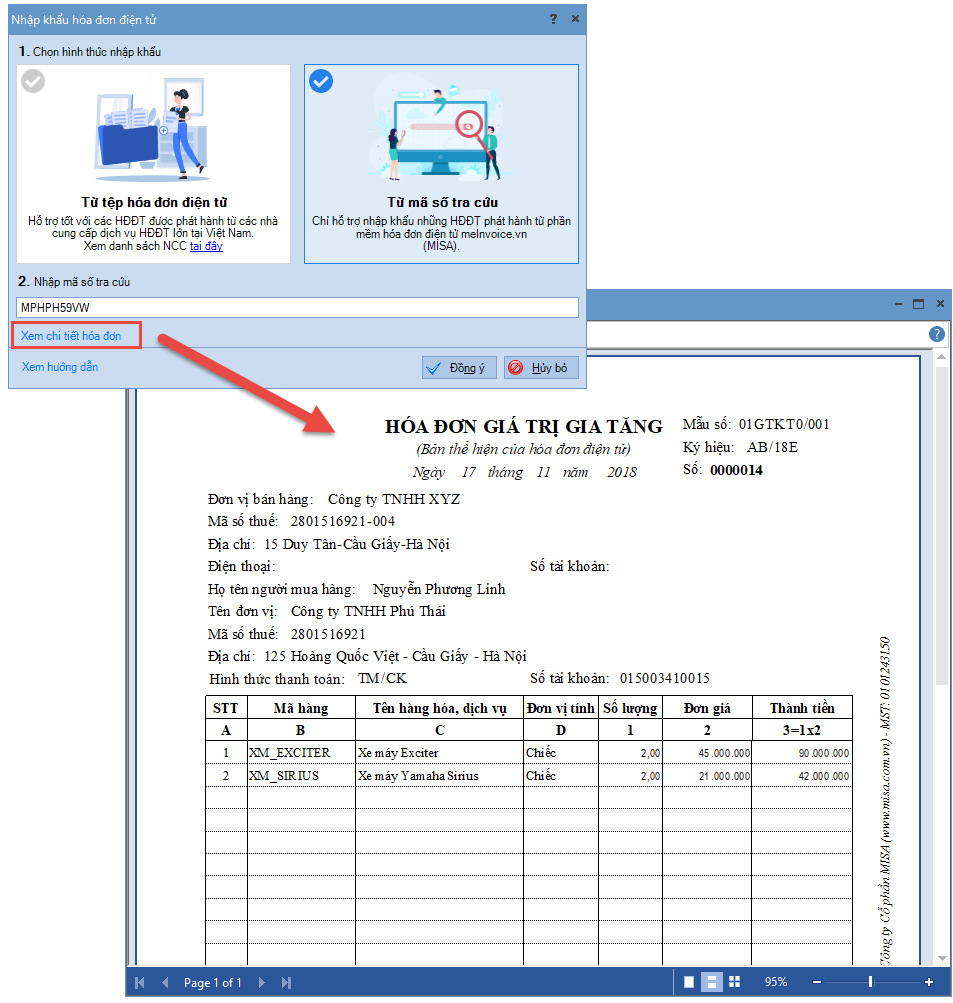This screenshot has height=1003, width=953.
Task: Click seller name 'Công ty TNHH XYZ'
Action: pyautogui.click(x=394, y=500)
